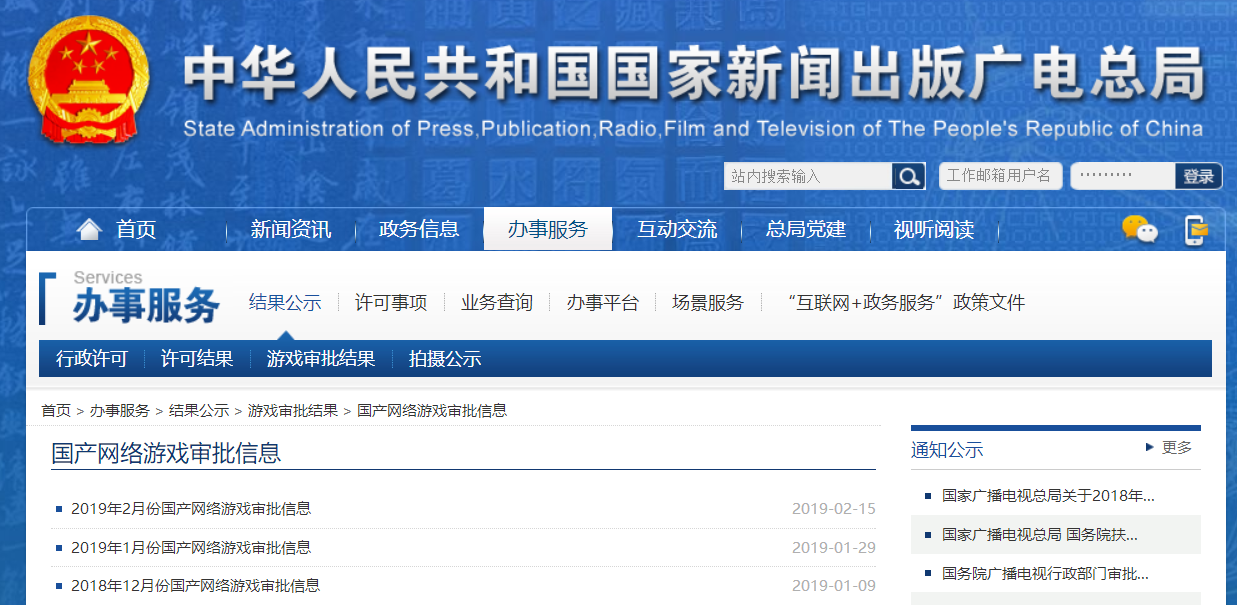Open the 业务查询 tab
Image resolution: width=1237 pixels, height=605 pixels.
(497, 303)
